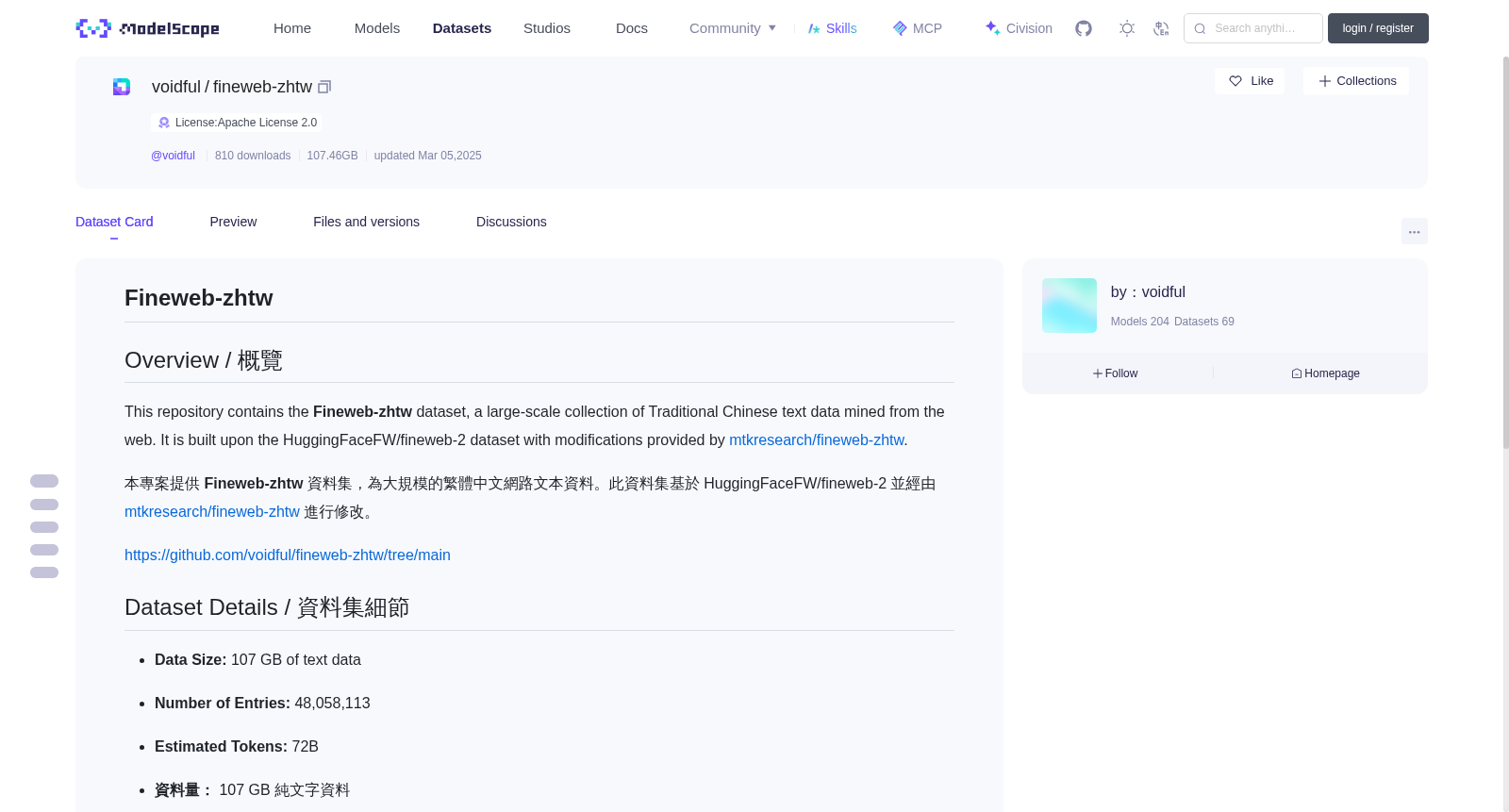1509x812 pixels.
Task: Copy dataset name with the copy icon
Action: click(x=324, y=87)
